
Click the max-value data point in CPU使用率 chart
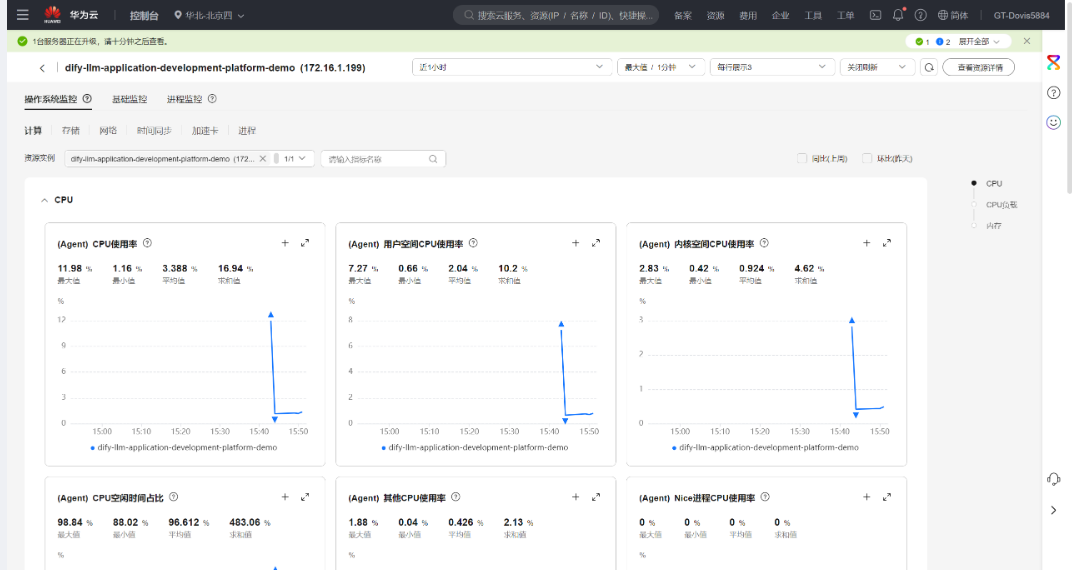click(271, 315)
